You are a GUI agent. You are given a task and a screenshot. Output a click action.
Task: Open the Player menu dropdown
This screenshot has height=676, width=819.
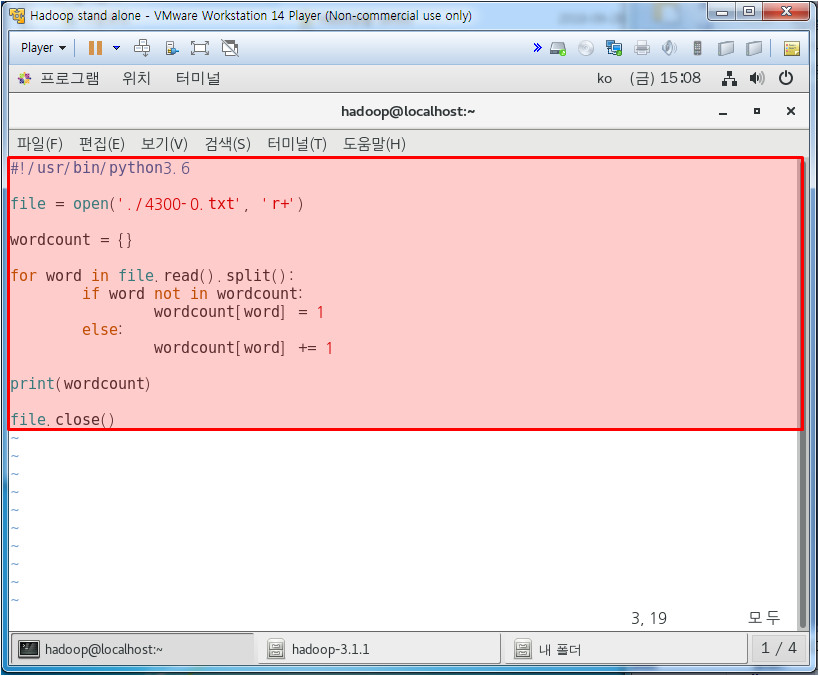coord(43,48)
